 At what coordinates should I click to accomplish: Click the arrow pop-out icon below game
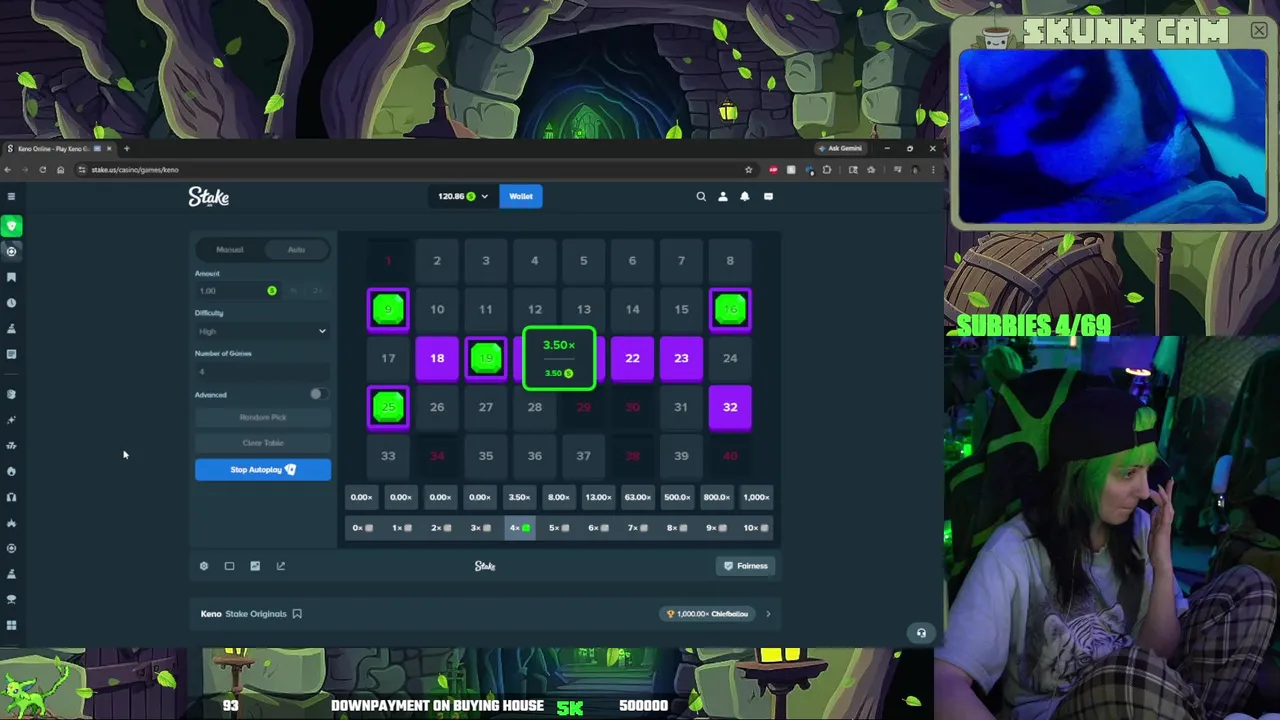pyautogui.click(x=281, y=566)
